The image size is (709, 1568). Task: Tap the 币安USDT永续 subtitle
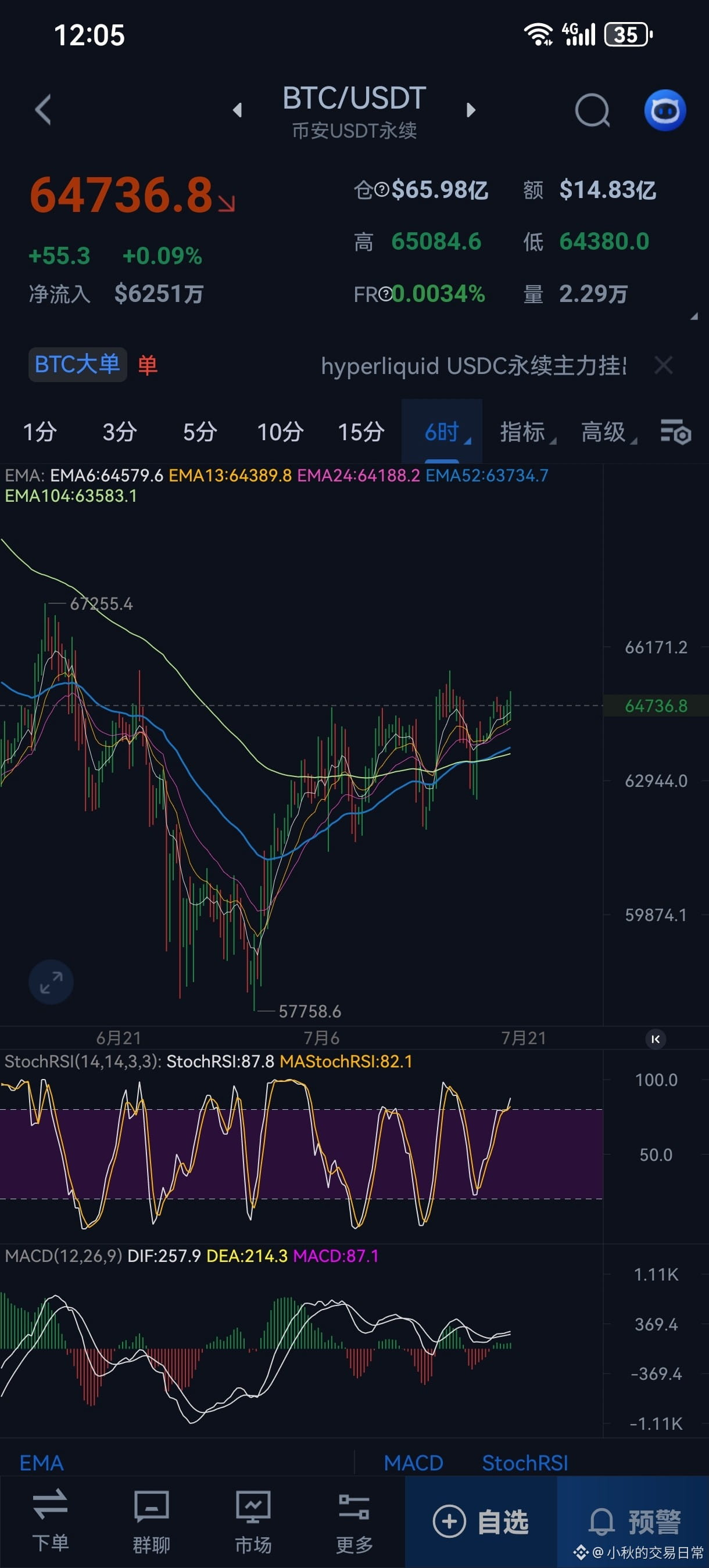[354, 130]
